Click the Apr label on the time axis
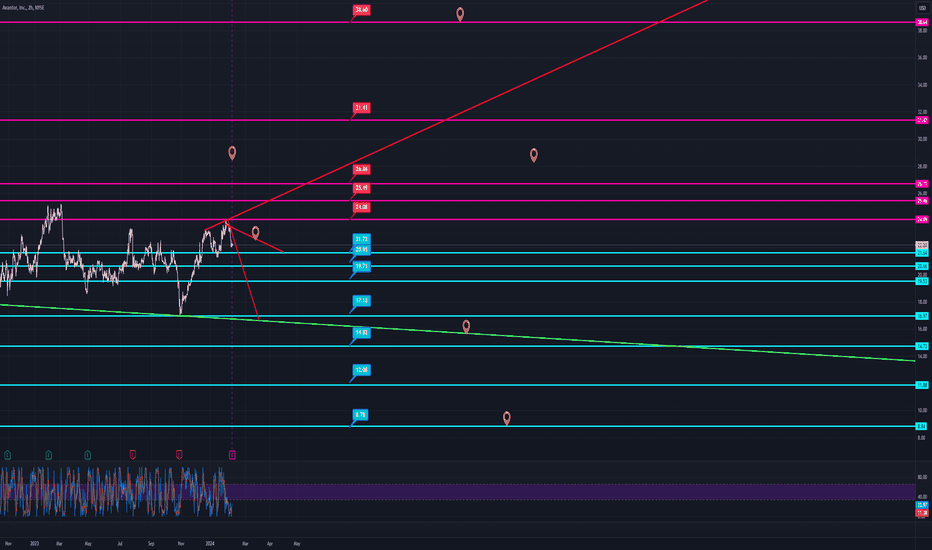Image resolution: width=932 pixels, height=550 pixels. click(x=270, y=543)
